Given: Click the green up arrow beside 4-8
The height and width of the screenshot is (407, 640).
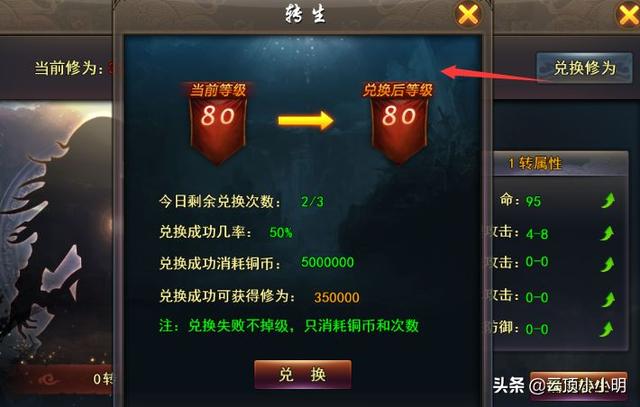Looking at the screenshot, I should 608,234.
